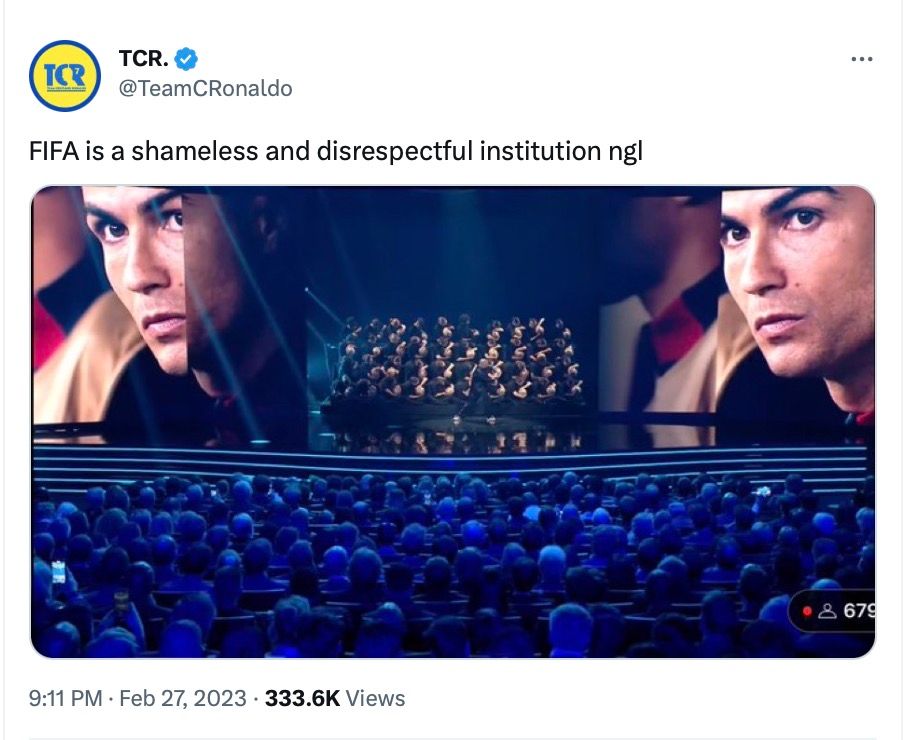
Task: Open the TCR profile avatar
Action: coord(66,75)
